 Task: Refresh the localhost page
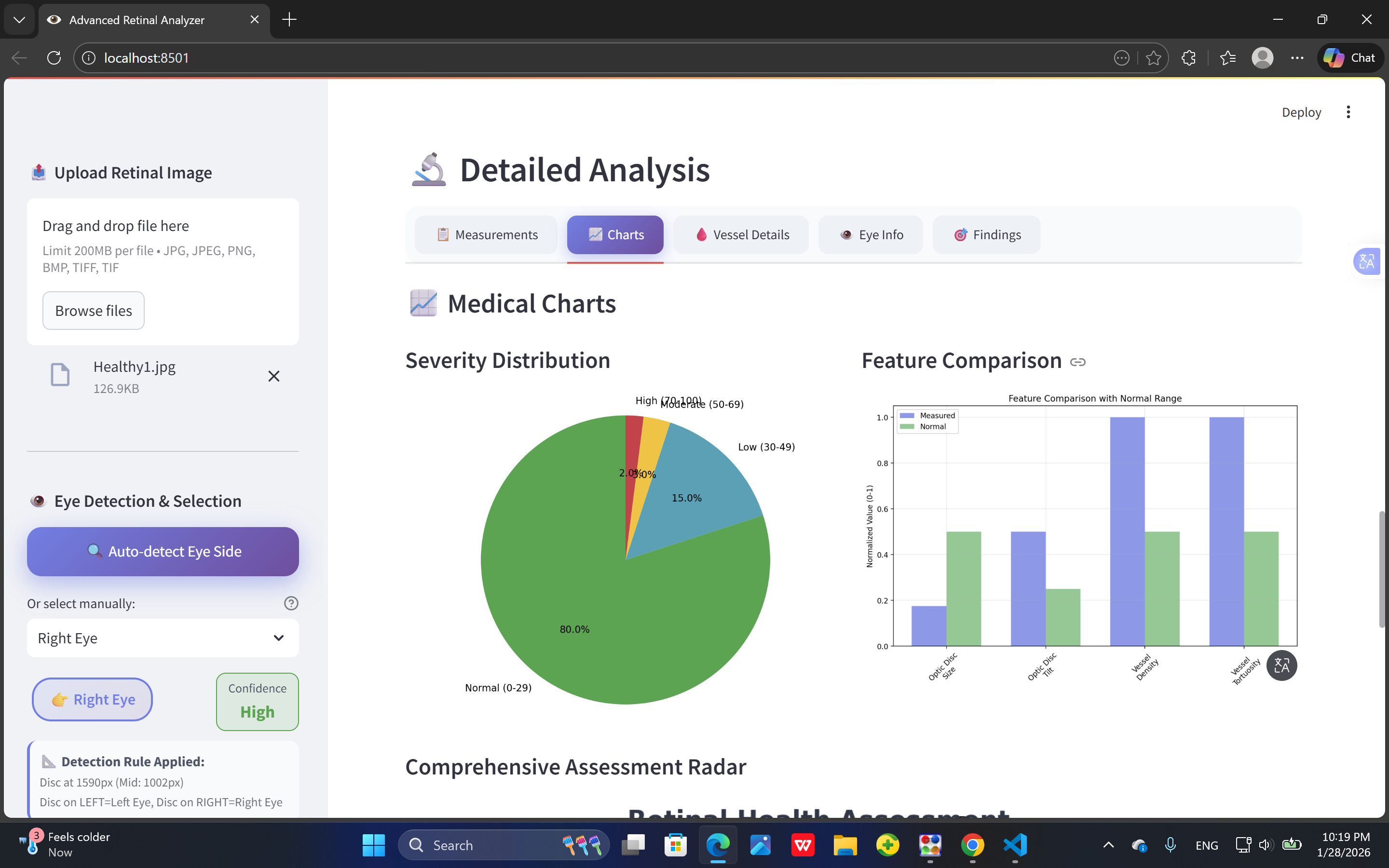[x=54, y=58]
